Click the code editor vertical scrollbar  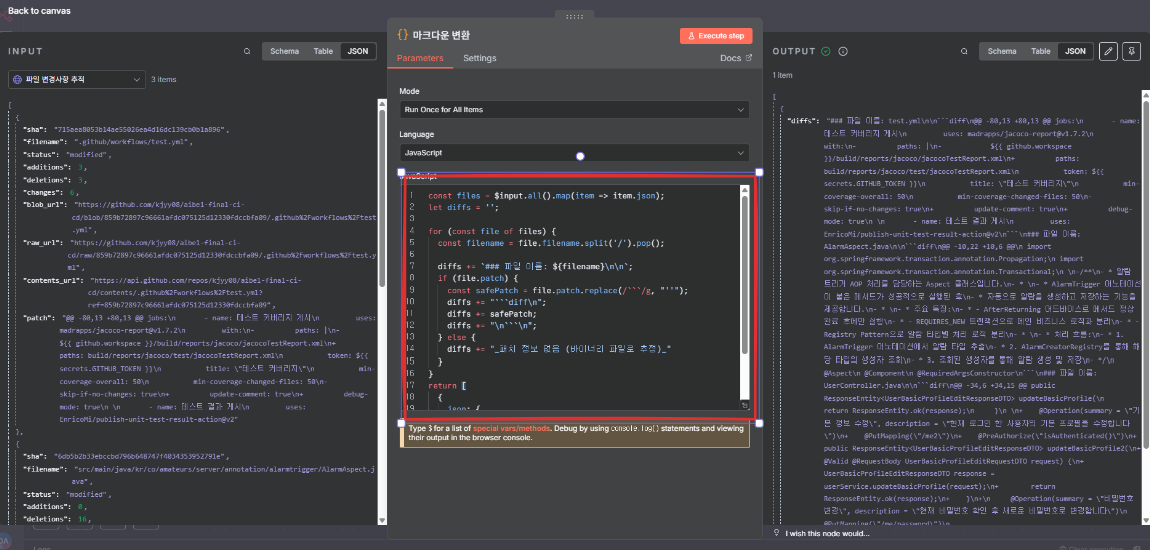pyautogui.click(x=744, y=273)
